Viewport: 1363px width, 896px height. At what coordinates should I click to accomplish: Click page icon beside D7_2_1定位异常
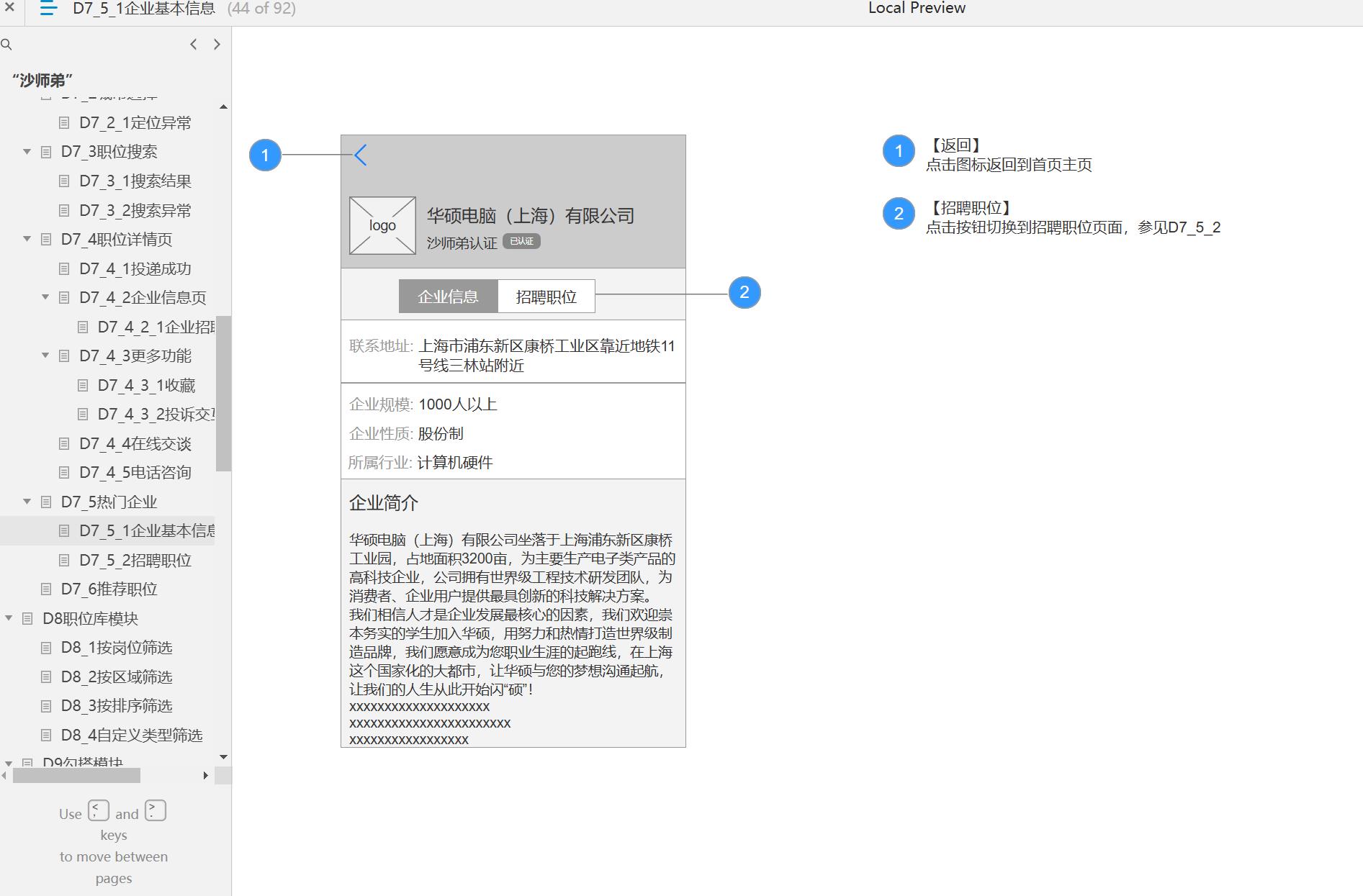(x=64, y=123)
